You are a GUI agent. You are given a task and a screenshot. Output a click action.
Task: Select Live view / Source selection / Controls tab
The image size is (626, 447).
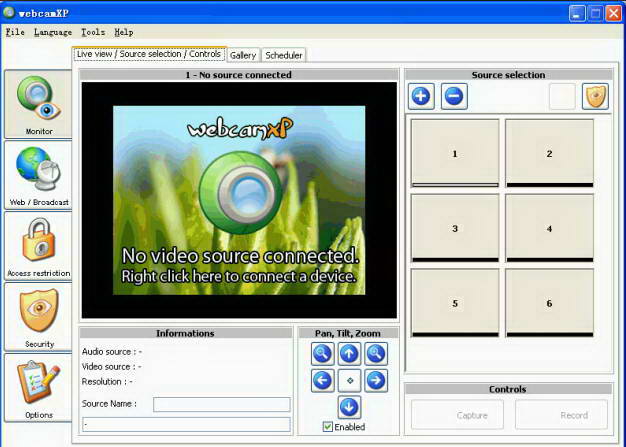tap(149, 54)
